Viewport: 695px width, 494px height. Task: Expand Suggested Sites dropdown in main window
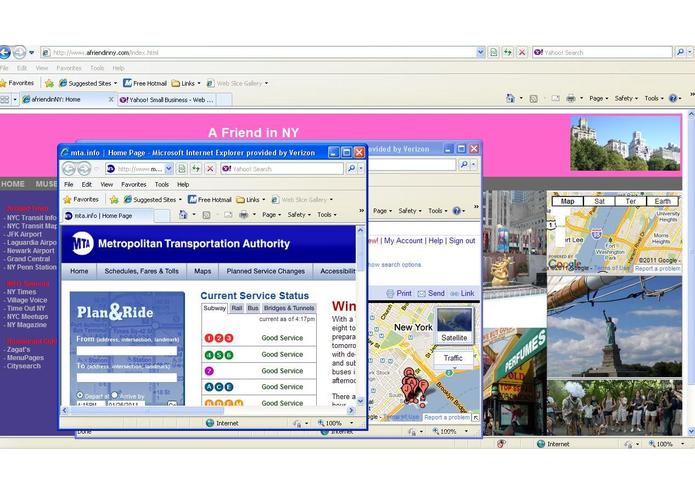pos(115,83)
